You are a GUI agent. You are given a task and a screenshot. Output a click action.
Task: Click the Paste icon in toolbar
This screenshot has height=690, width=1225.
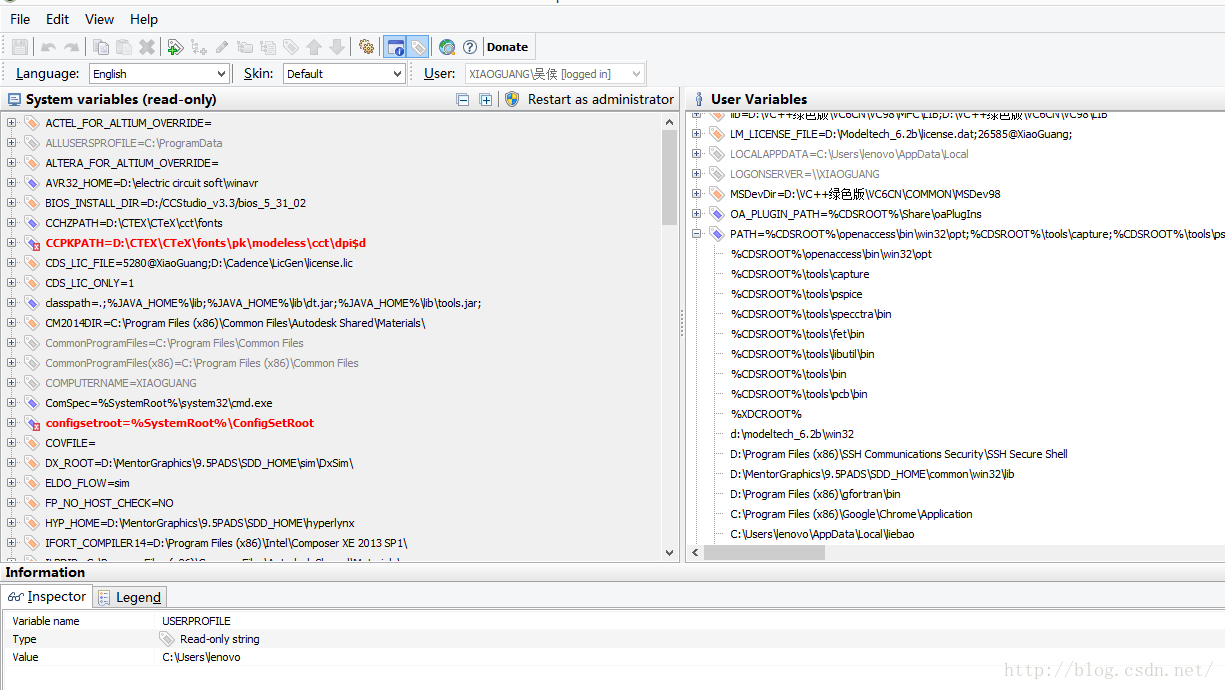[124, 47]
